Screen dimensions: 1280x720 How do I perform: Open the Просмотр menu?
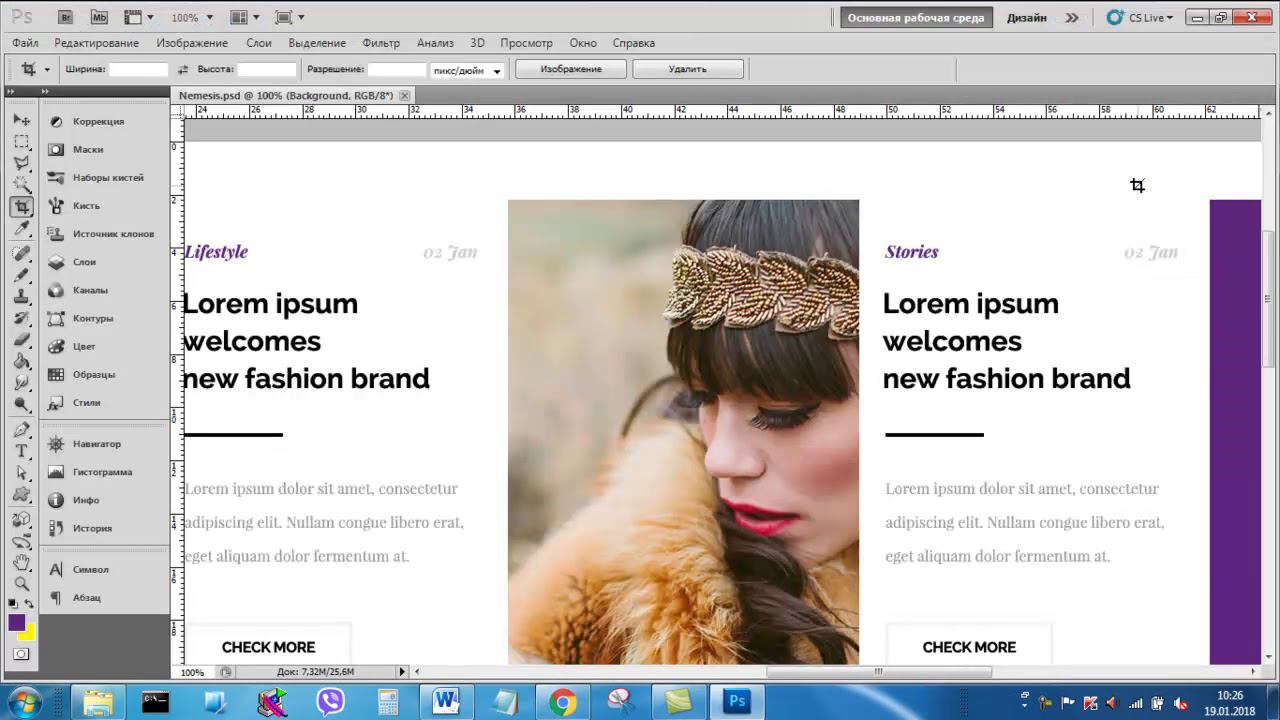click(526, 43)
